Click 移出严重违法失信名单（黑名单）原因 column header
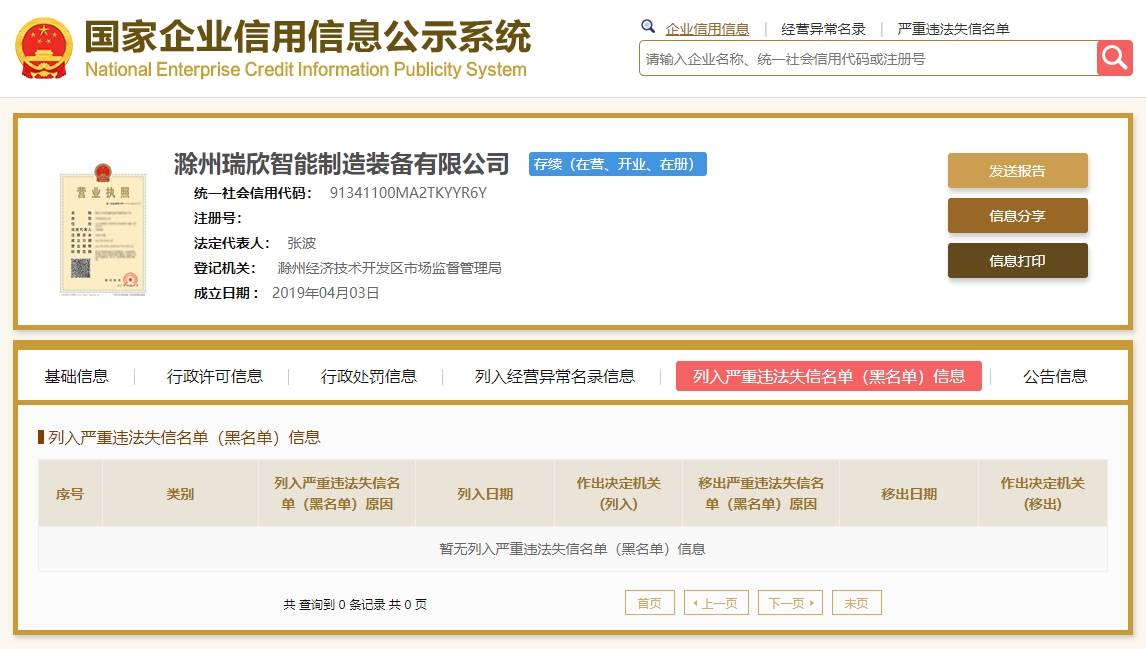The image size is (1146, 649). (x=761, y=494)
